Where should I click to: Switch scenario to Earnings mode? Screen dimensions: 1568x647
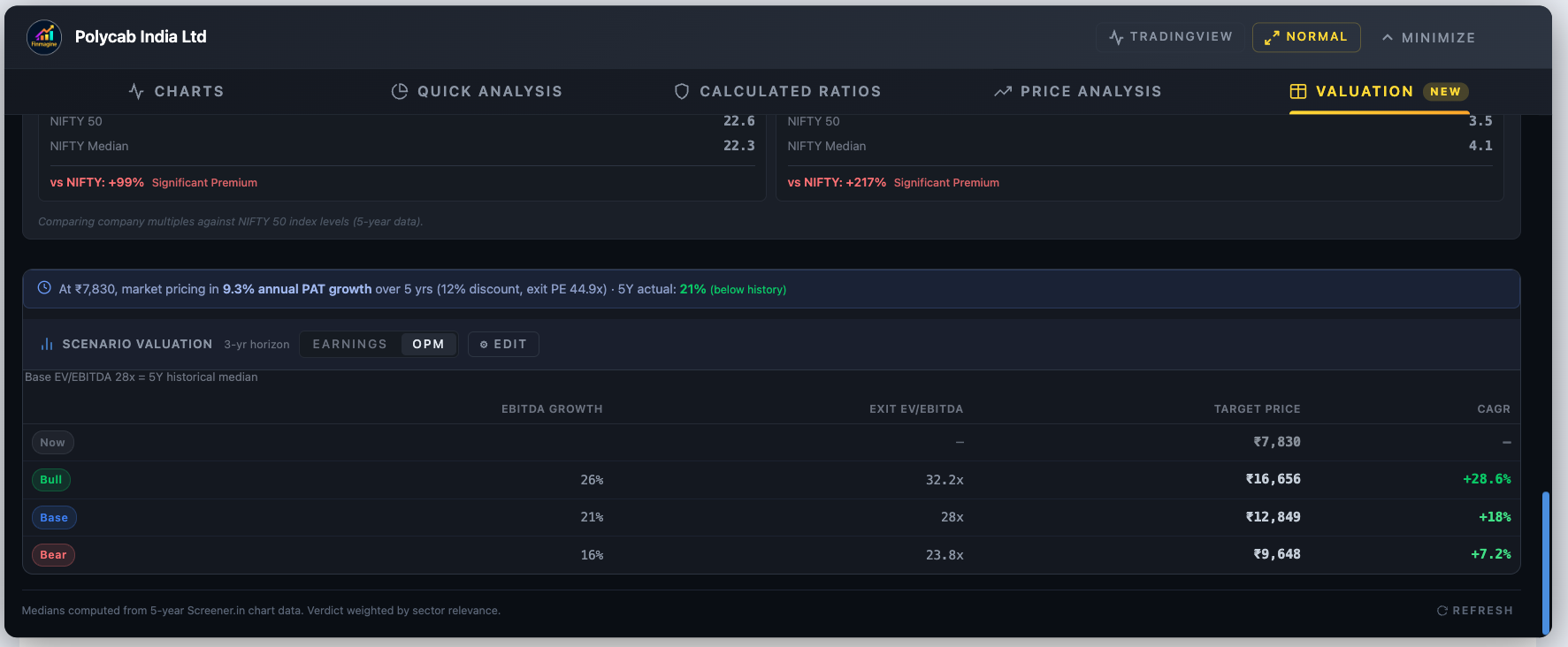tap(350, 344)
